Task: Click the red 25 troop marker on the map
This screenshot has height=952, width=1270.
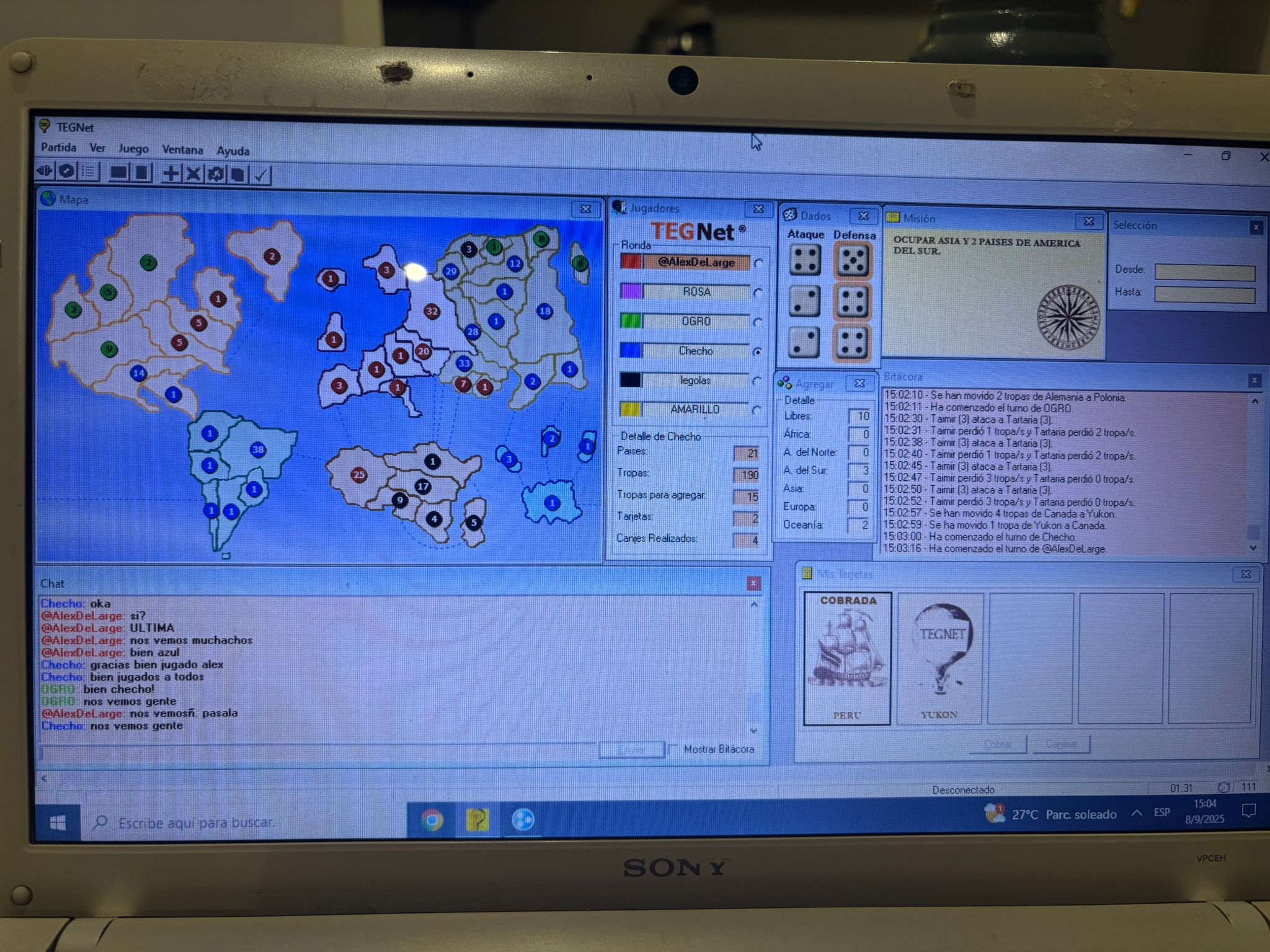Action: [358, 475]
